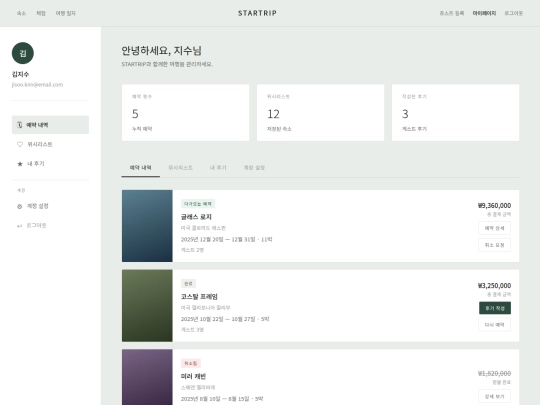The height and width of the screenshot is (405, 540).
Task: Switch to the 계정 설정 tab
Action: coord(254,168)
